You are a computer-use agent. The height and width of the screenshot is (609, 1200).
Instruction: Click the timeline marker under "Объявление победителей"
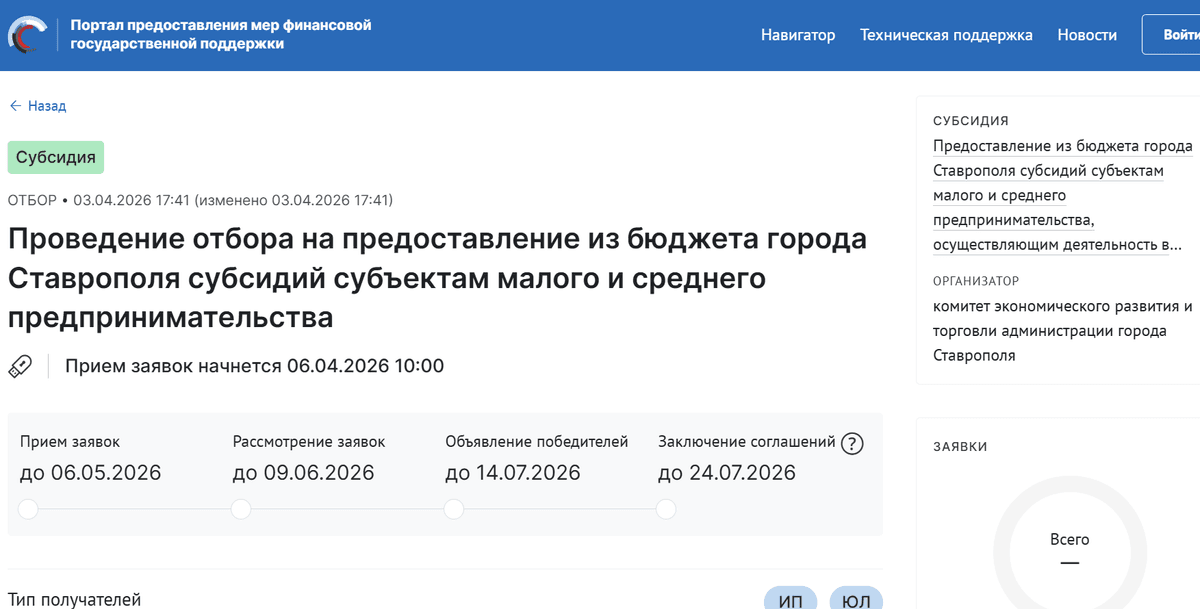453,509
